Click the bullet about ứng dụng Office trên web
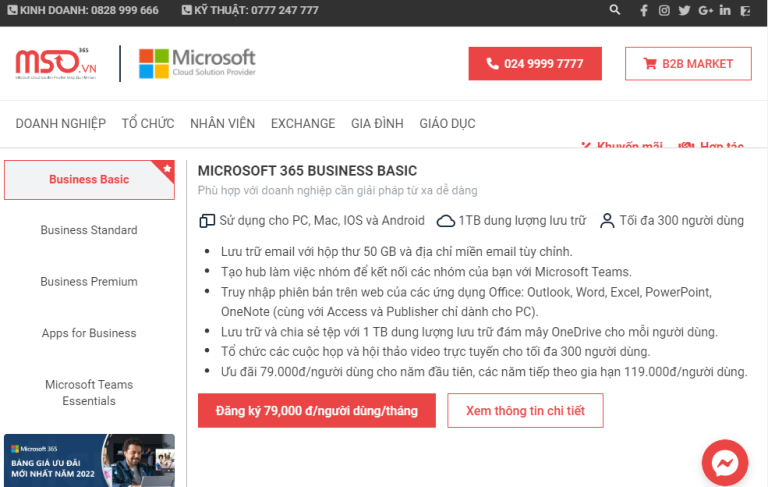The image size is (768, 487). pos(466,302)
